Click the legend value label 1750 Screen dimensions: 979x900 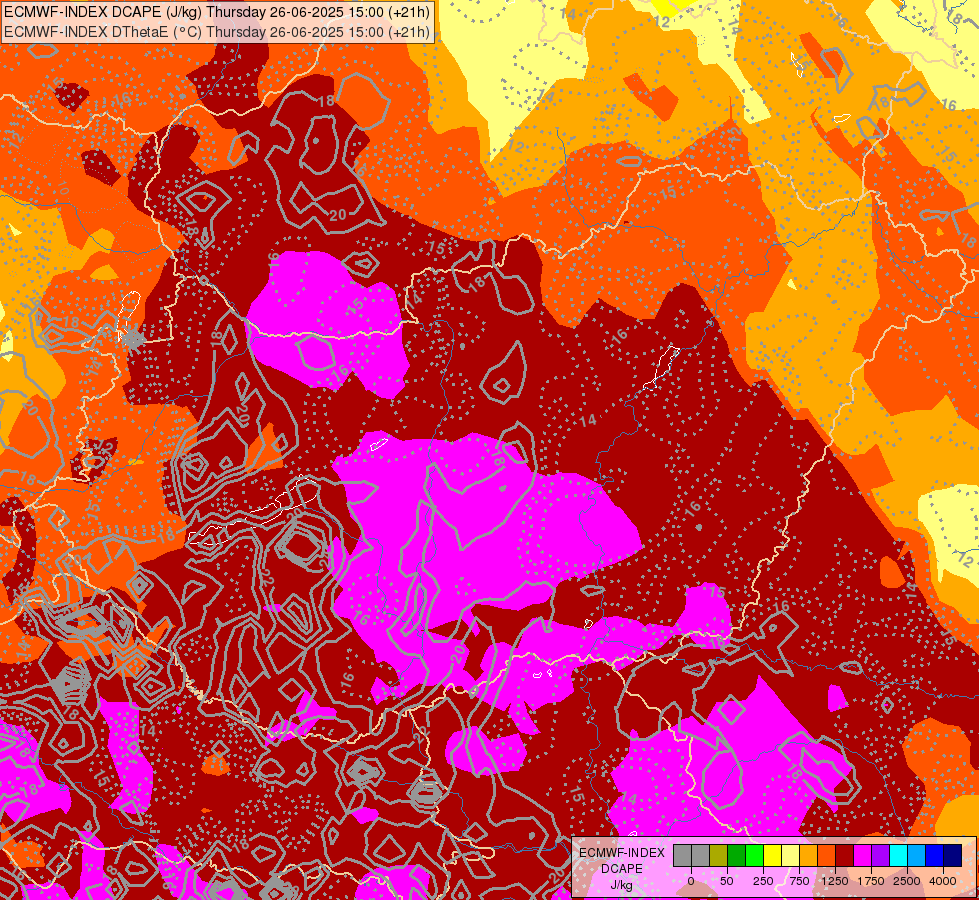tap(871, 881)
